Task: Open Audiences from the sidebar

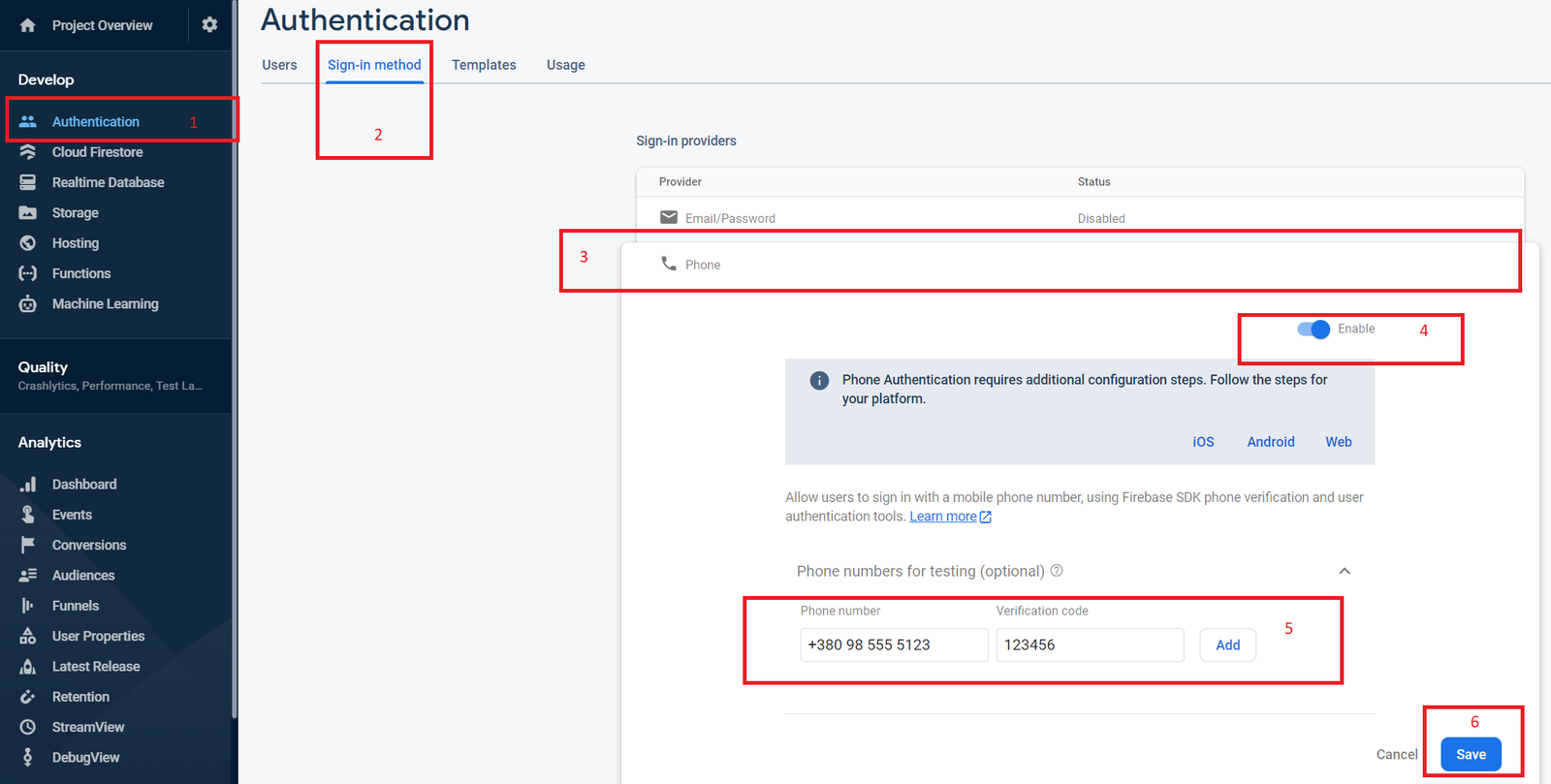Action: coord(83,576)
